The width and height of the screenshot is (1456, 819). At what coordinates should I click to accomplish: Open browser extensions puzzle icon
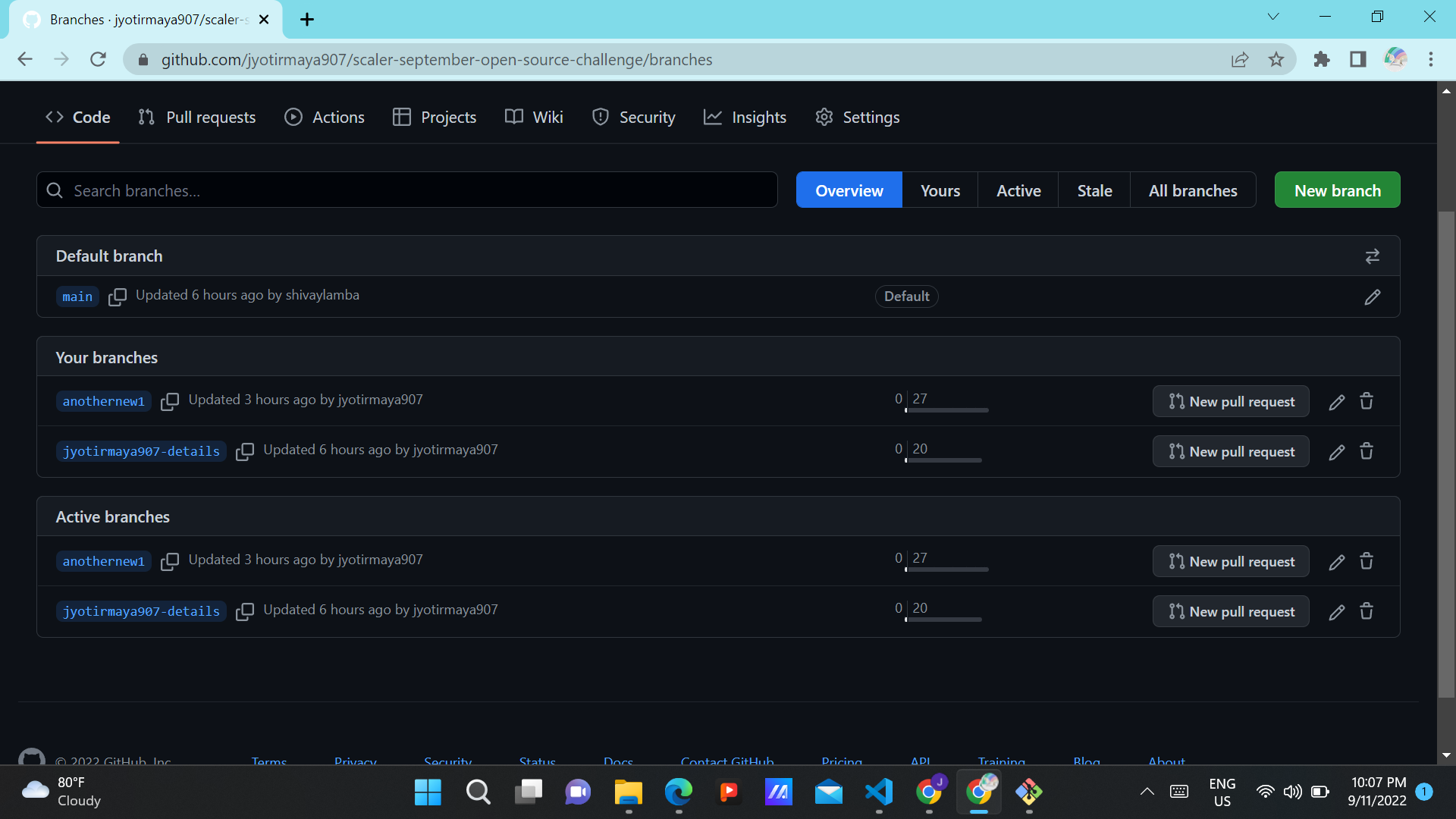1322,59
